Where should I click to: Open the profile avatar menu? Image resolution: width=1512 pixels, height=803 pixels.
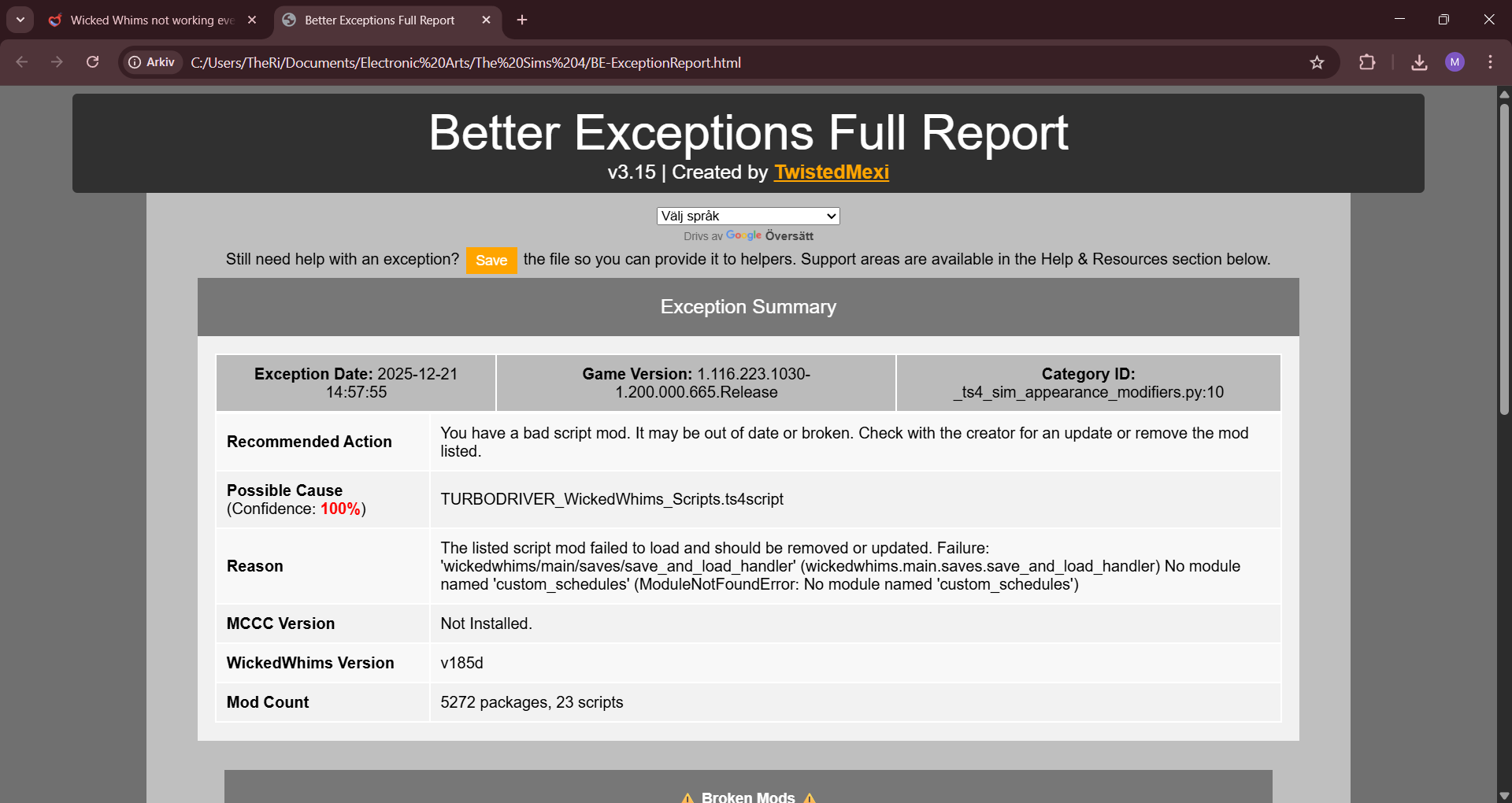tap(1455, 62)
